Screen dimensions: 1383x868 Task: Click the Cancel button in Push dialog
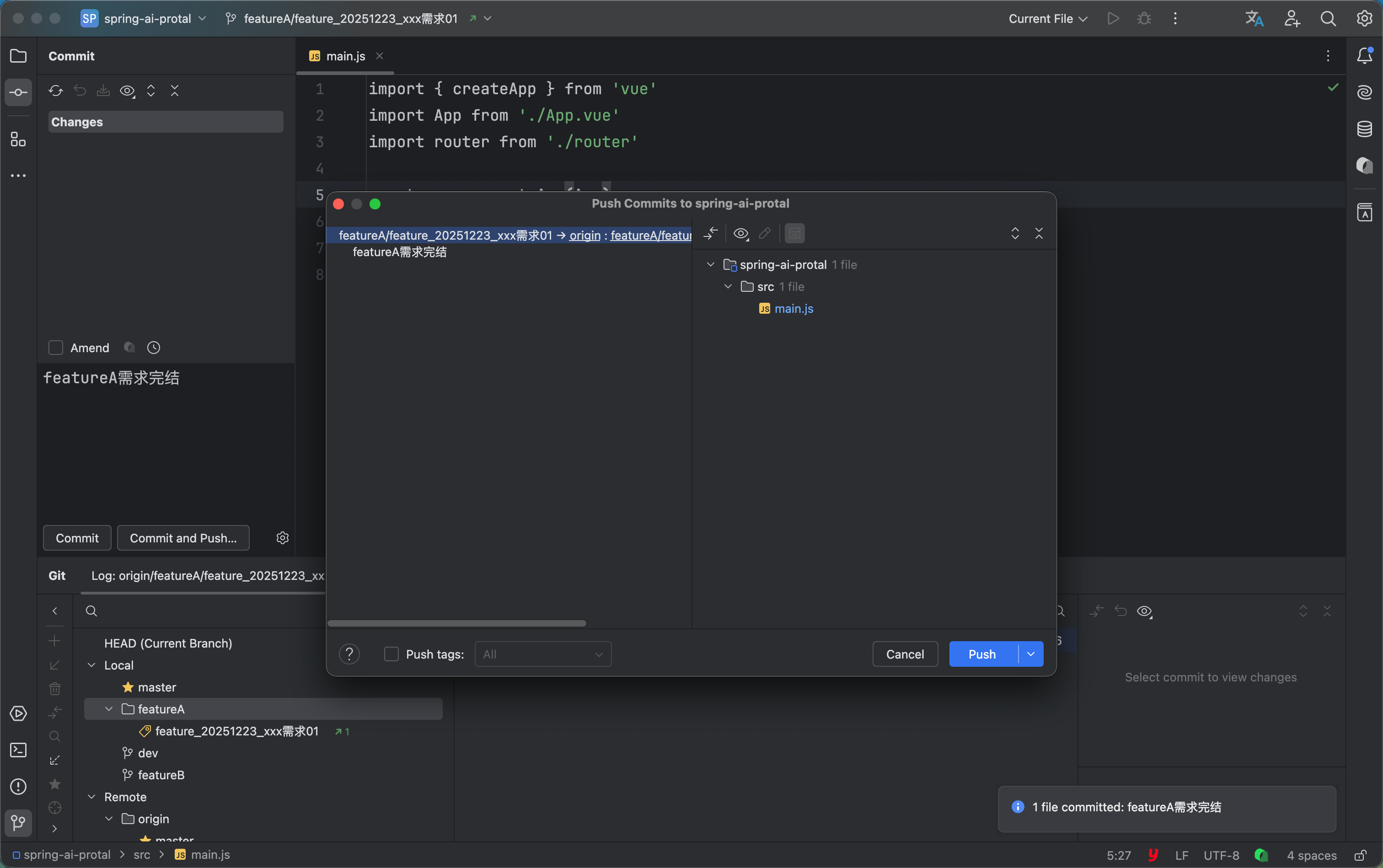[x=905, y=654]
